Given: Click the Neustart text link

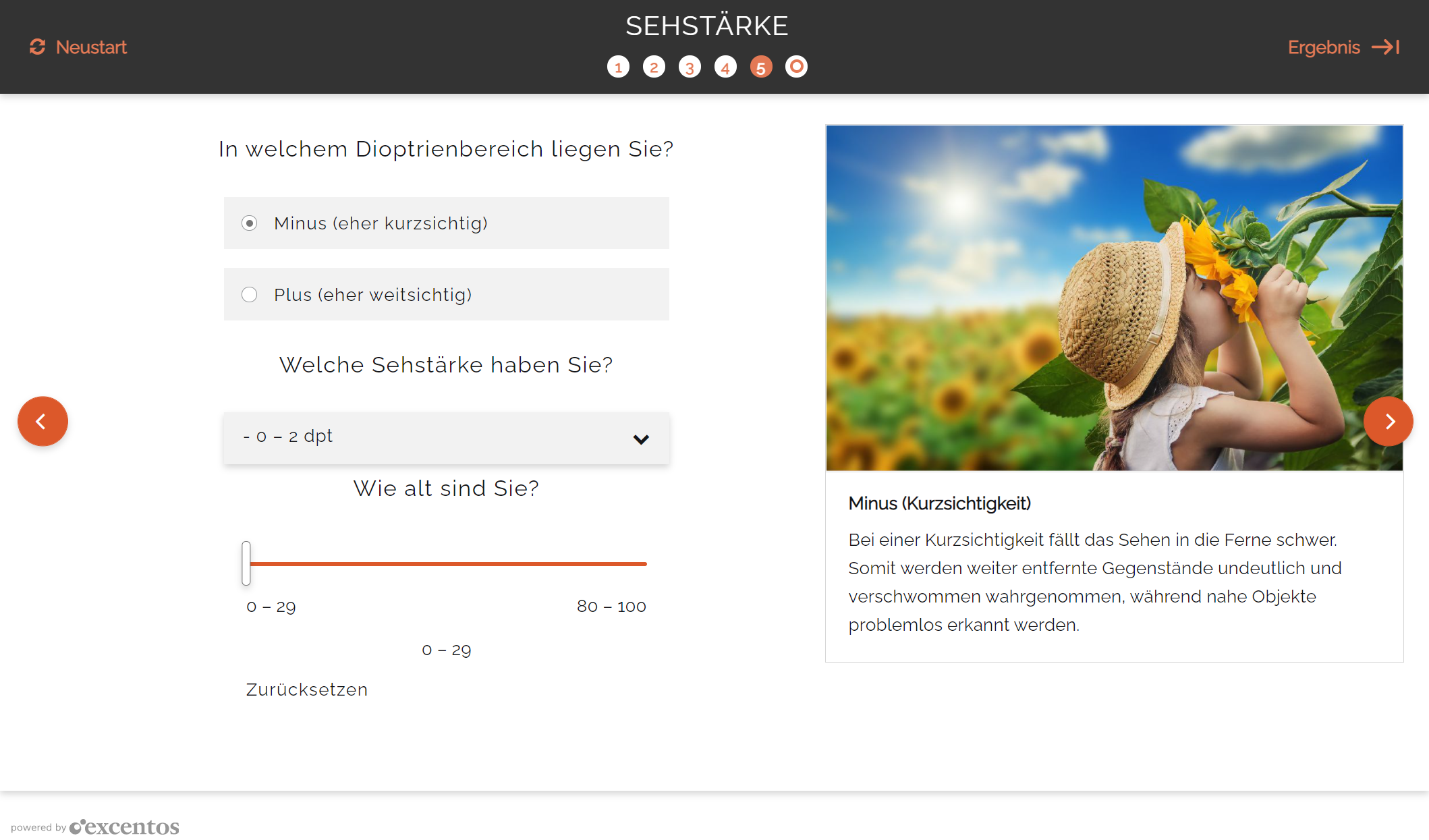Looking at the screenshot, I should point(91,47).
